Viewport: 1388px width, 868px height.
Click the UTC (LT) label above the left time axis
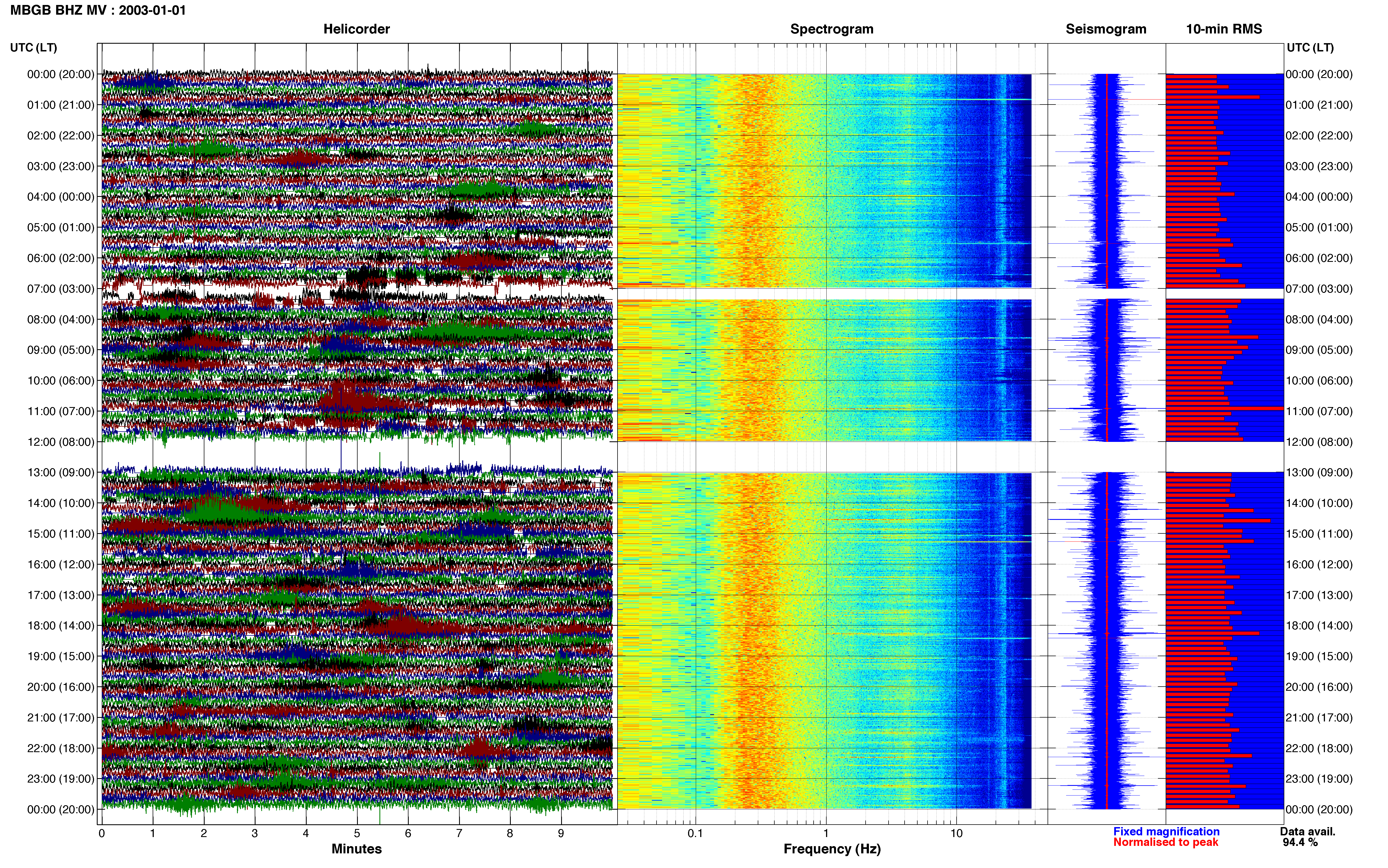[34, 48]
